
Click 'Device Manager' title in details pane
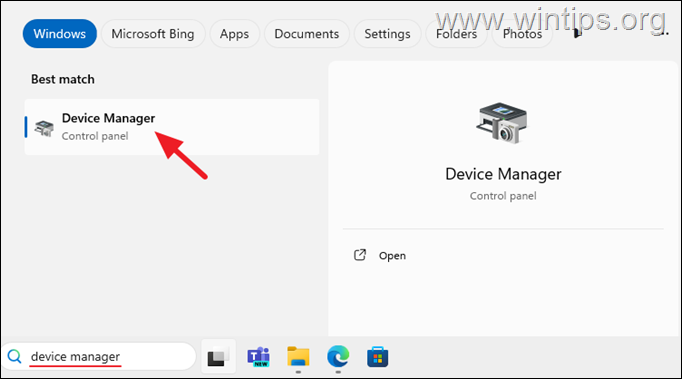coord(503,174)
